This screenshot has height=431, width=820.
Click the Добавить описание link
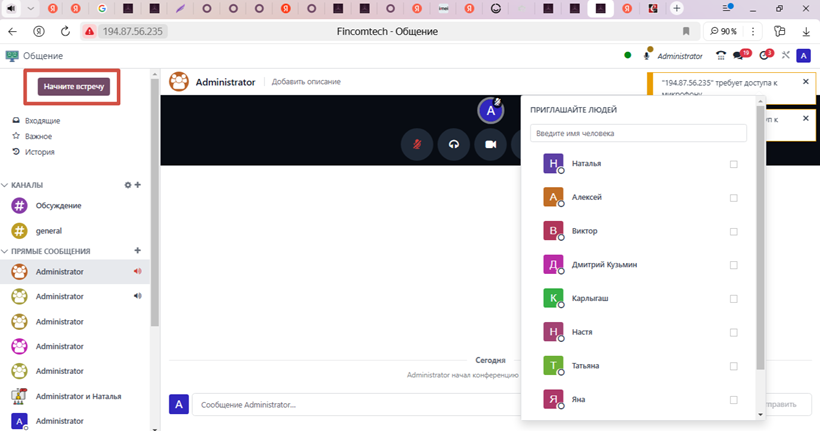[306, 81]
